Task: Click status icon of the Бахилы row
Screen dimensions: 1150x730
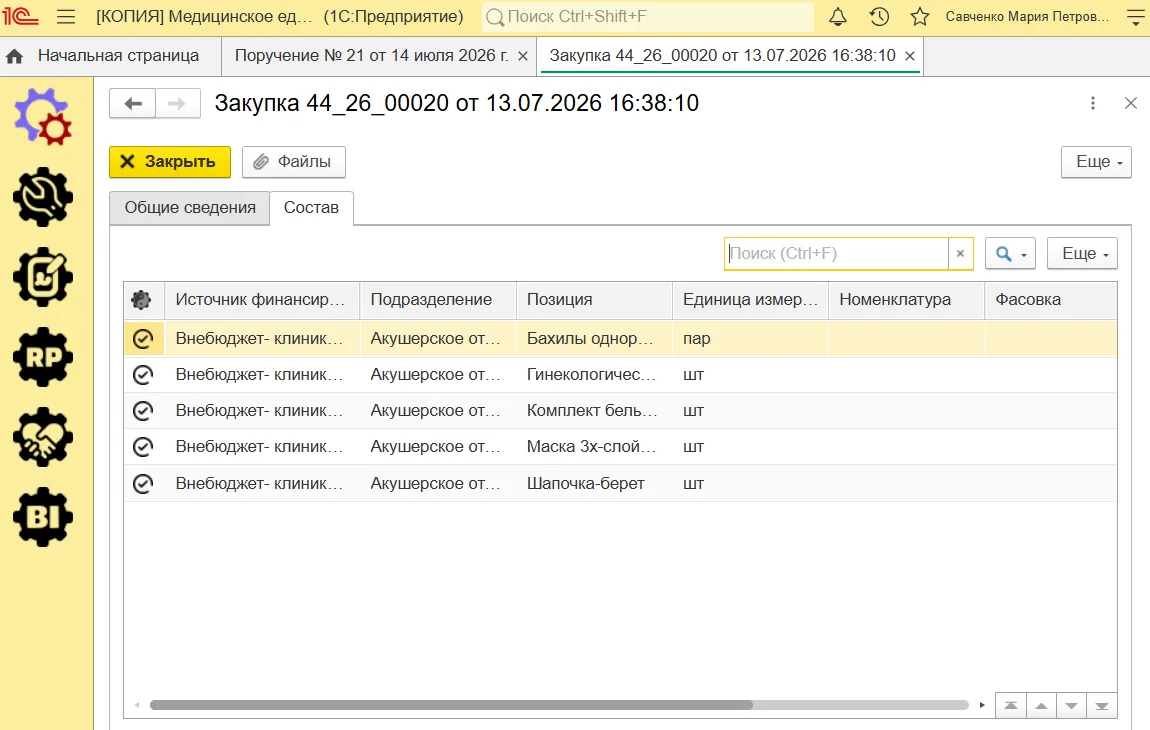Action: 143,338
